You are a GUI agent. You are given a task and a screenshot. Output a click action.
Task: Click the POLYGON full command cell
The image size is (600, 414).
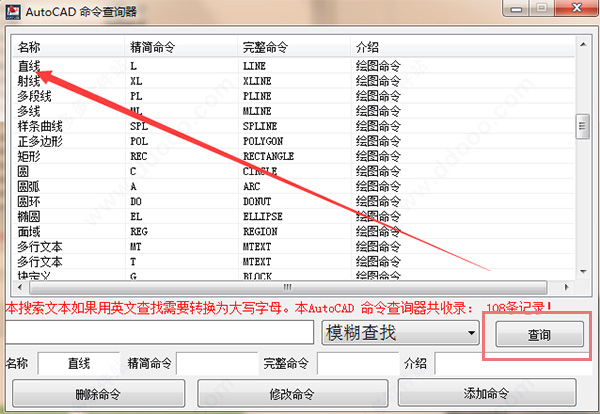click(263, 141)
